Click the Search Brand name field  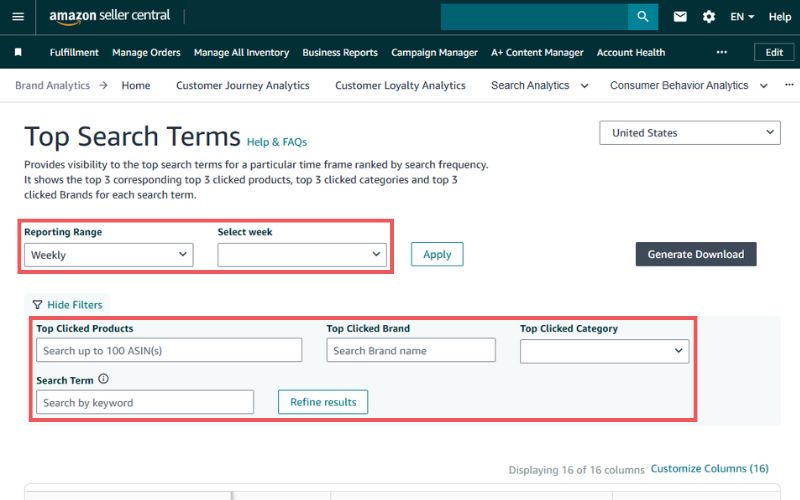(x=411, y=351)
